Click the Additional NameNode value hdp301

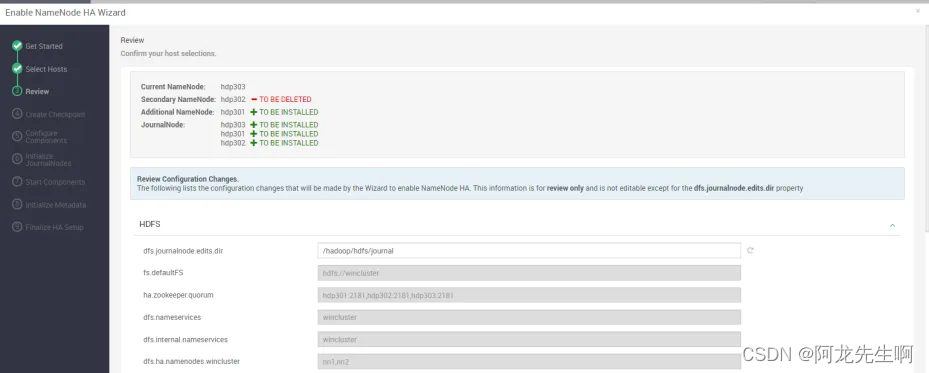(233, 112)
